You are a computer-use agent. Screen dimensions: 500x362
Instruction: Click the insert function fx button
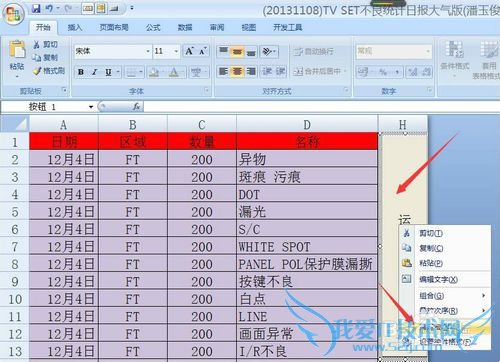[x=136, y=107]
